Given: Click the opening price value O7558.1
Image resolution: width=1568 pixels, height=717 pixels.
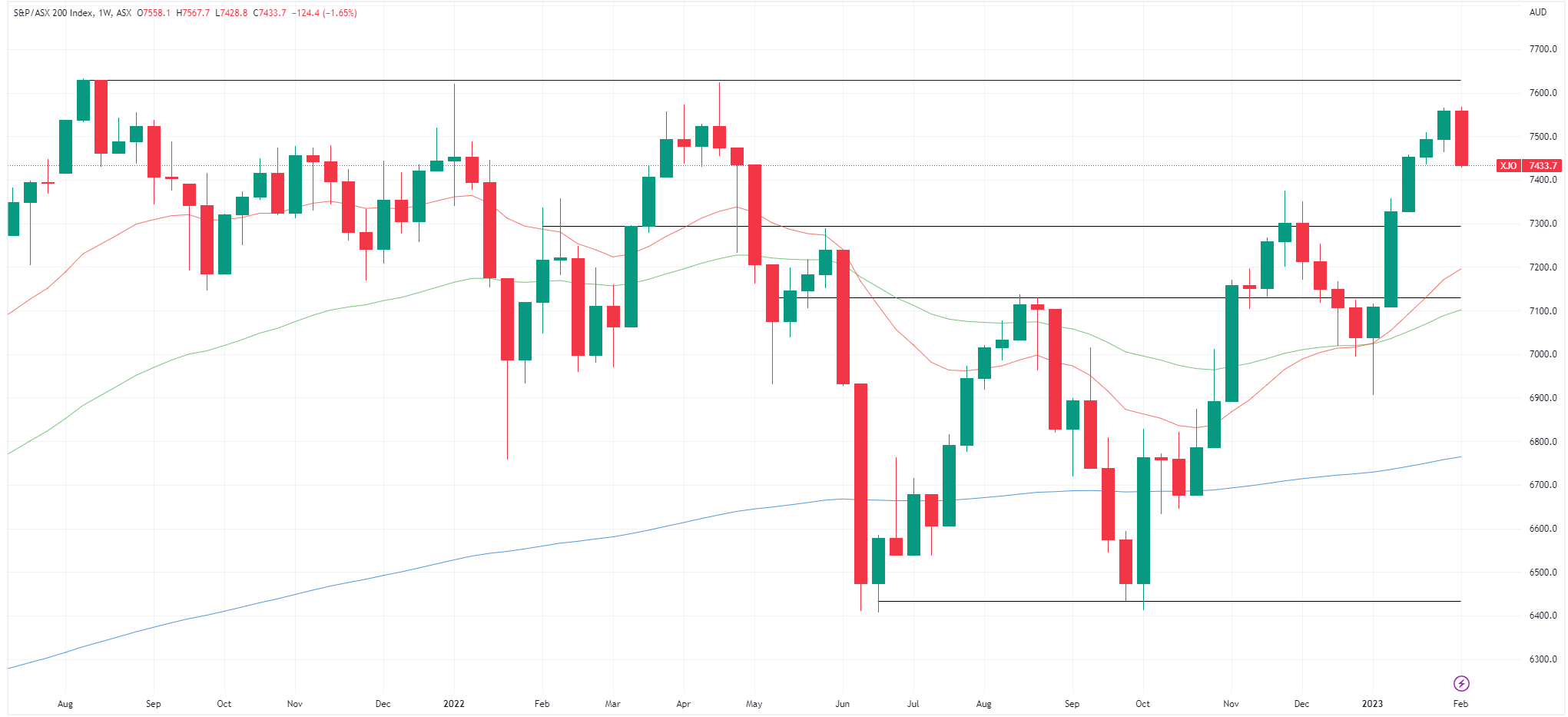Looking at the screenshot, I should [x=154, y=13].
